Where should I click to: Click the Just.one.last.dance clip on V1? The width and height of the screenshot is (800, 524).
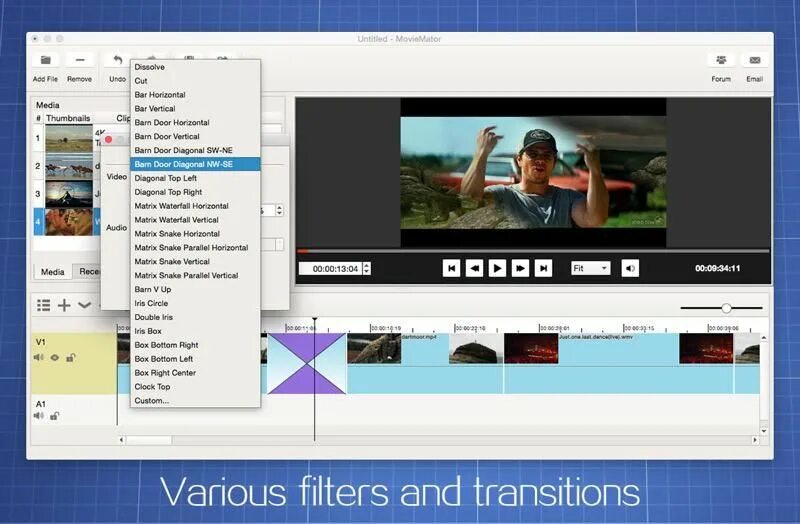click(x=618, y=363)
